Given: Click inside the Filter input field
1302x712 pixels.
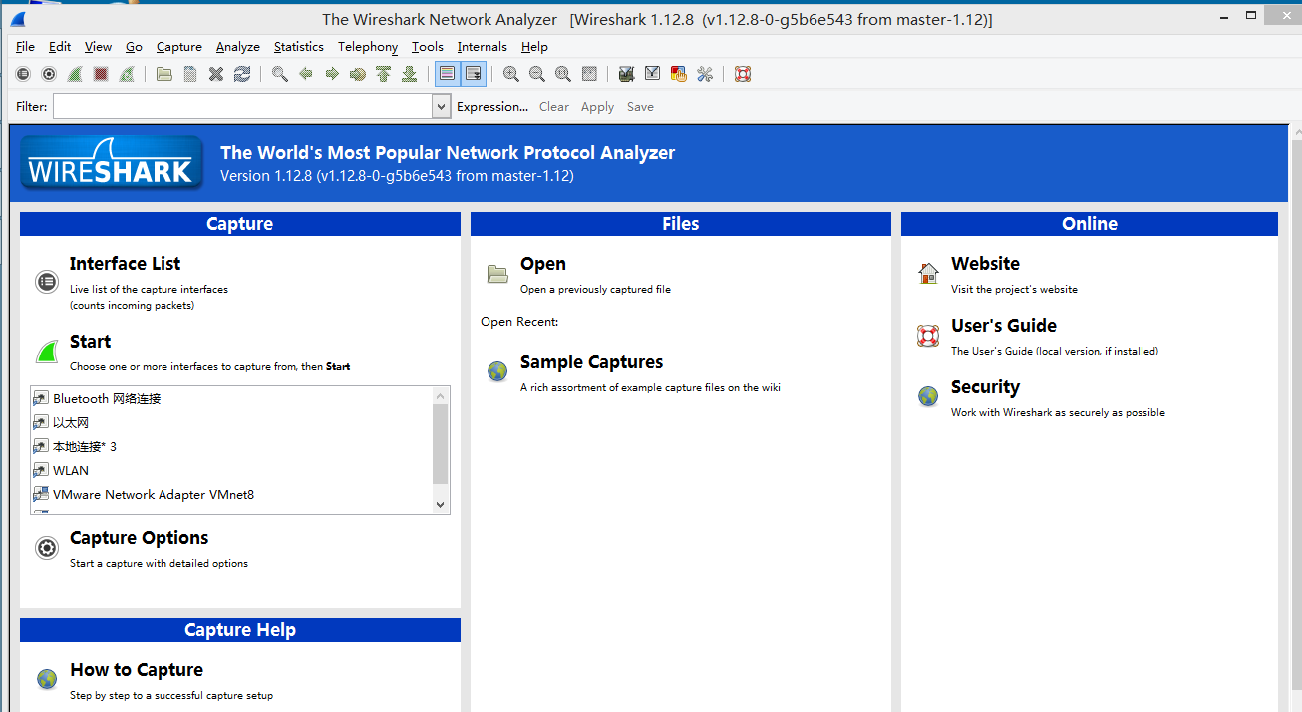Looking at the screenshot, I should [x=243, y=106].
